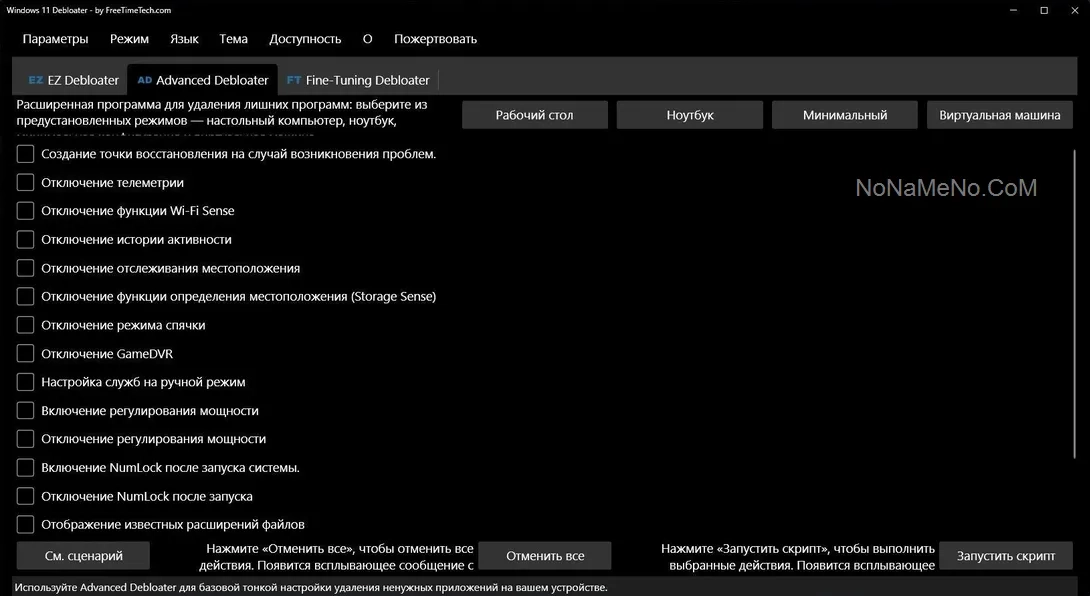The height and width of the screenshot is (596, 1090).
Task: Tick the Wi-Fi Sense disable checkbox
Action: pyautogui.click(x=26, y=211)
